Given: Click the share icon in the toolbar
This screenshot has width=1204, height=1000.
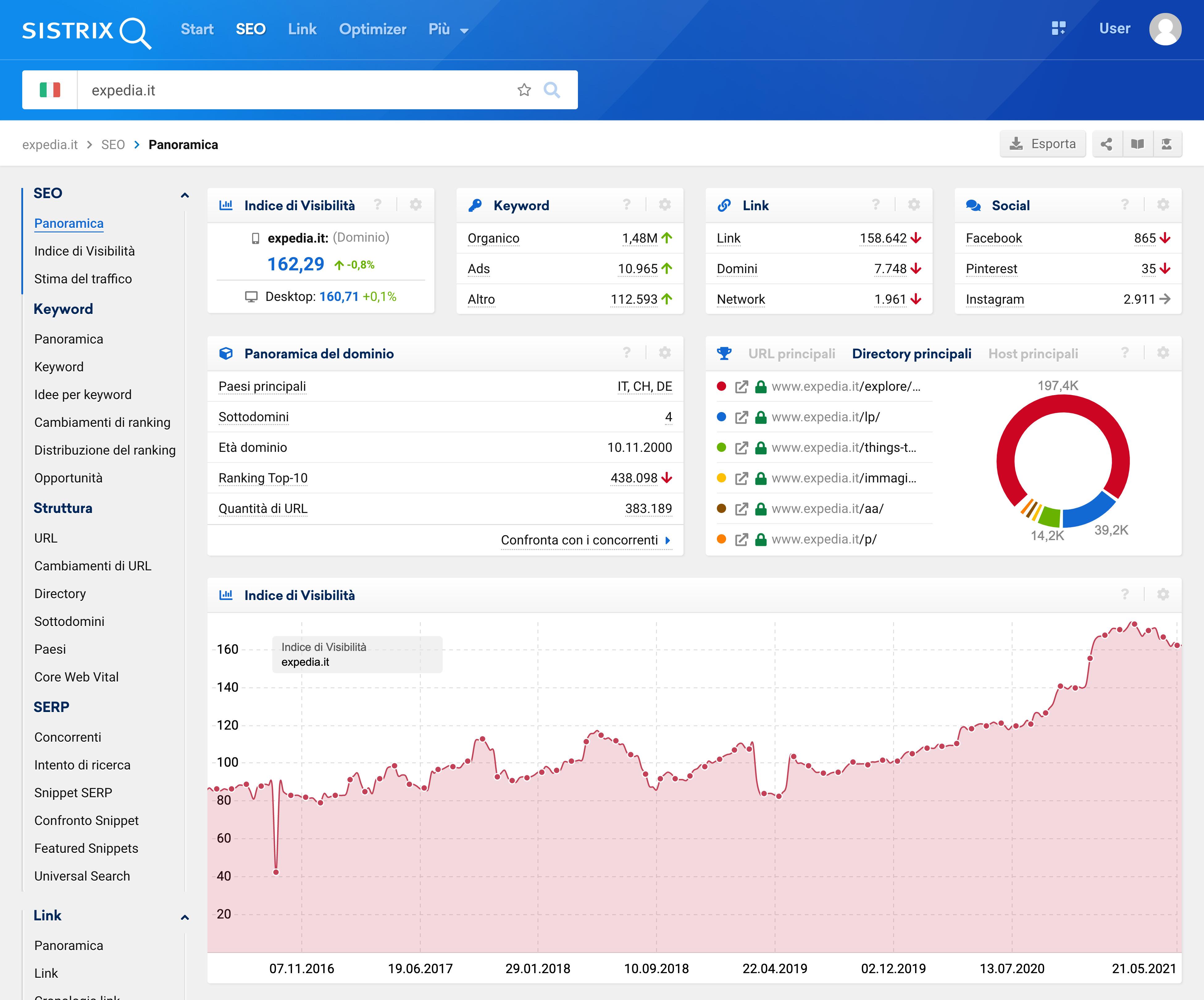Looking at the screenshot, I should tap(1106, 144).
